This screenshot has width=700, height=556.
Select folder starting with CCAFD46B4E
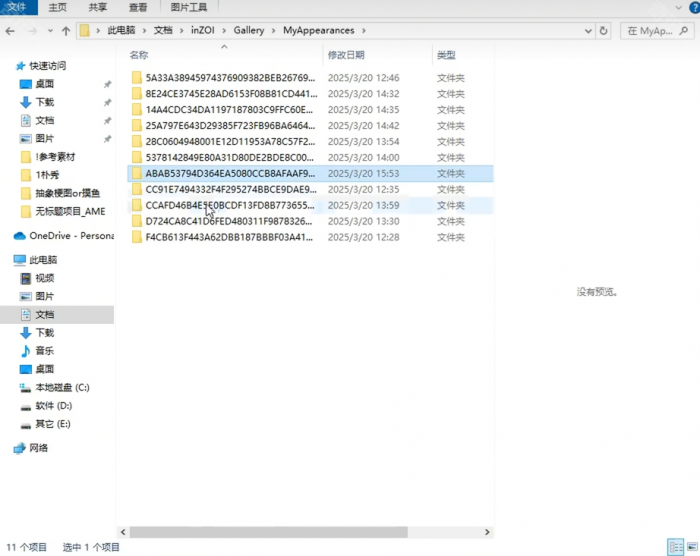230,205
